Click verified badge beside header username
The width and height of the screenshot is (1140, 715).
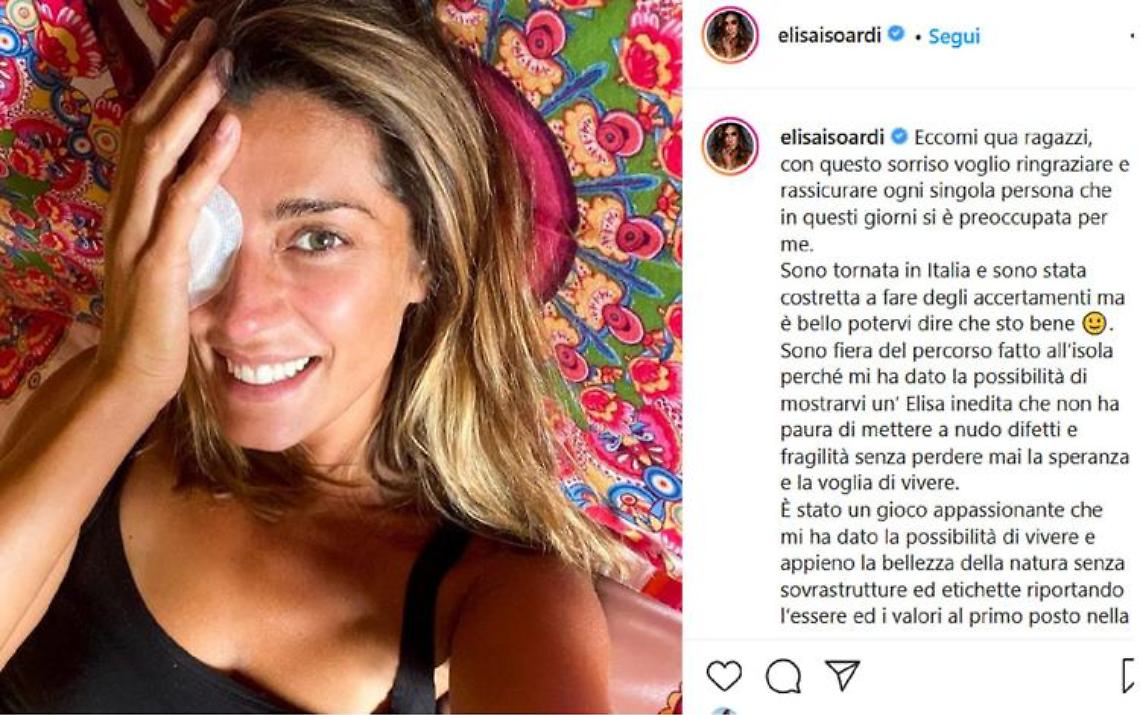click(896, 33)
